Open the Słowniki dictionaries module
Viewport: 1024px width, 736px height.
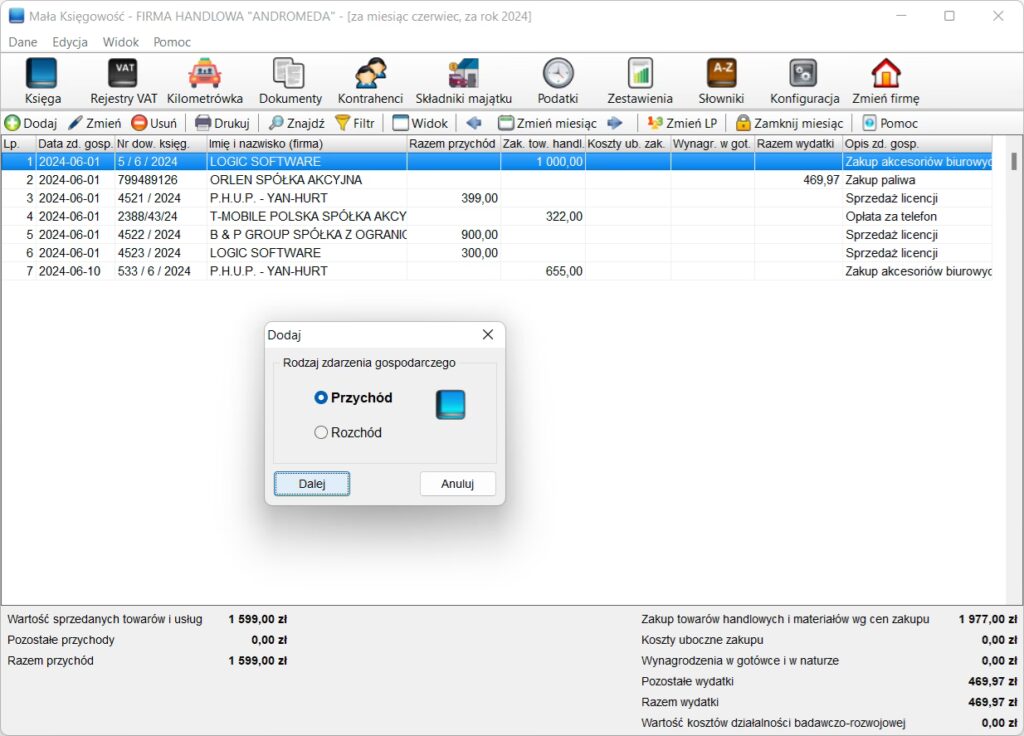tap(721, 81)
